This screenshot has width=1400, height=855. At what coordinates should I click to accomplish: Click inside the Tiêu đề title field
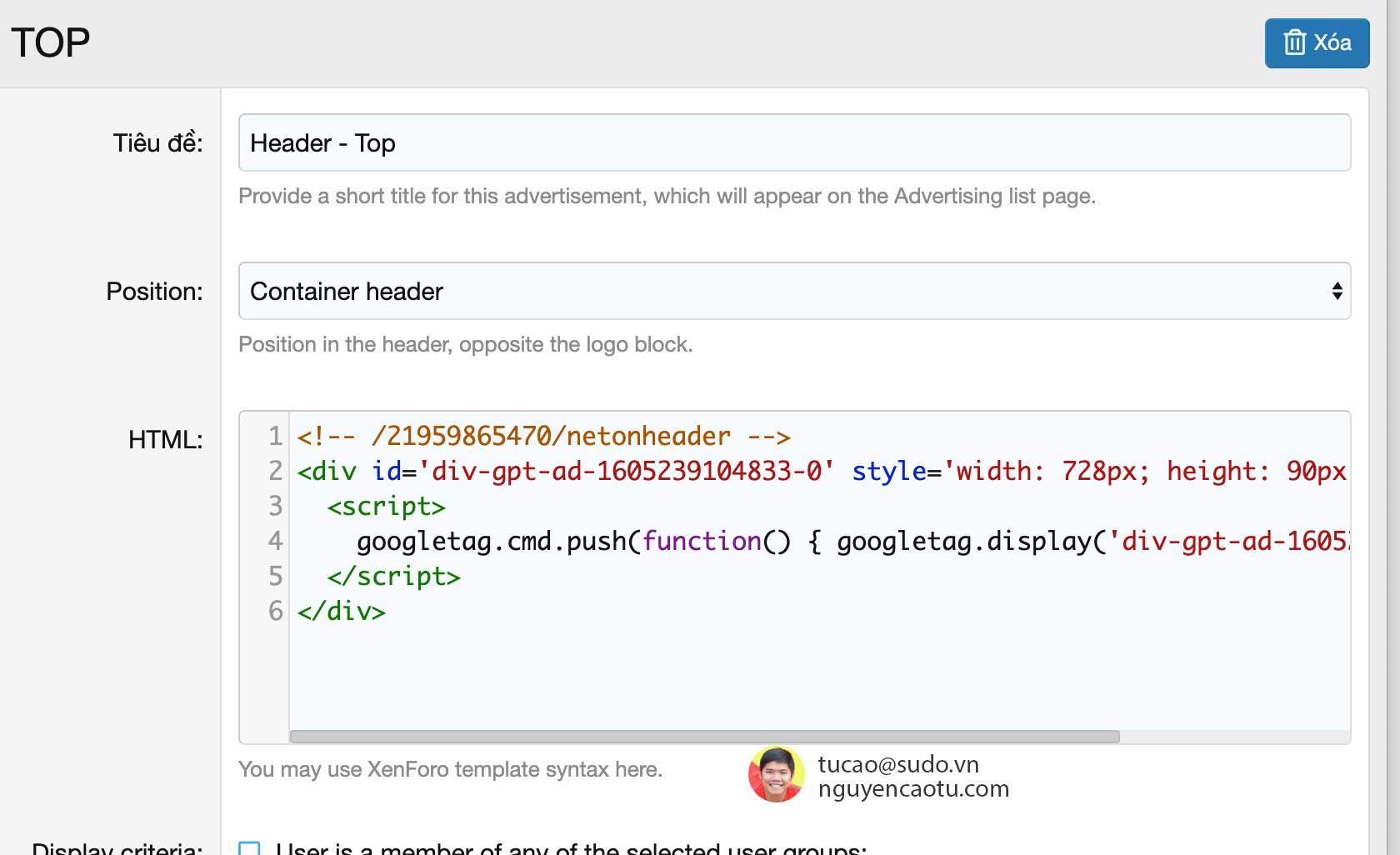pos(793,142)
